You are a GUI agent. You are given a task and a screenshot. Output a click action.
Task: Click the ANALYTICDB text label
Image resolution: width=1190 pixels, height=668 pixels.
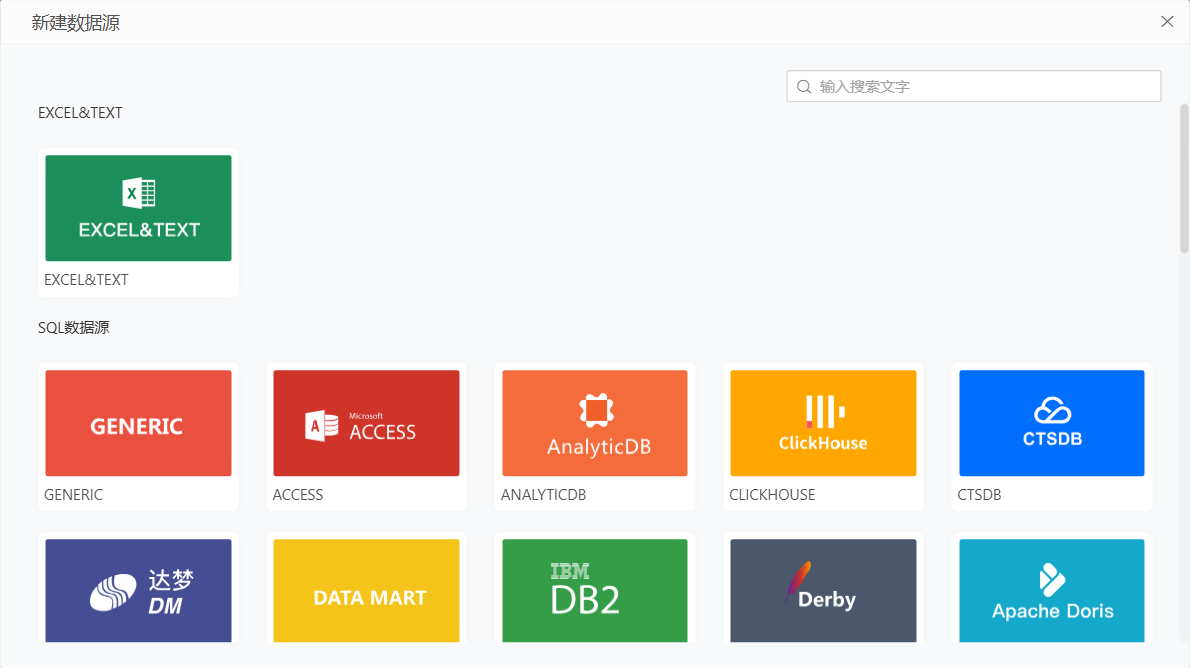pos(543,495)
